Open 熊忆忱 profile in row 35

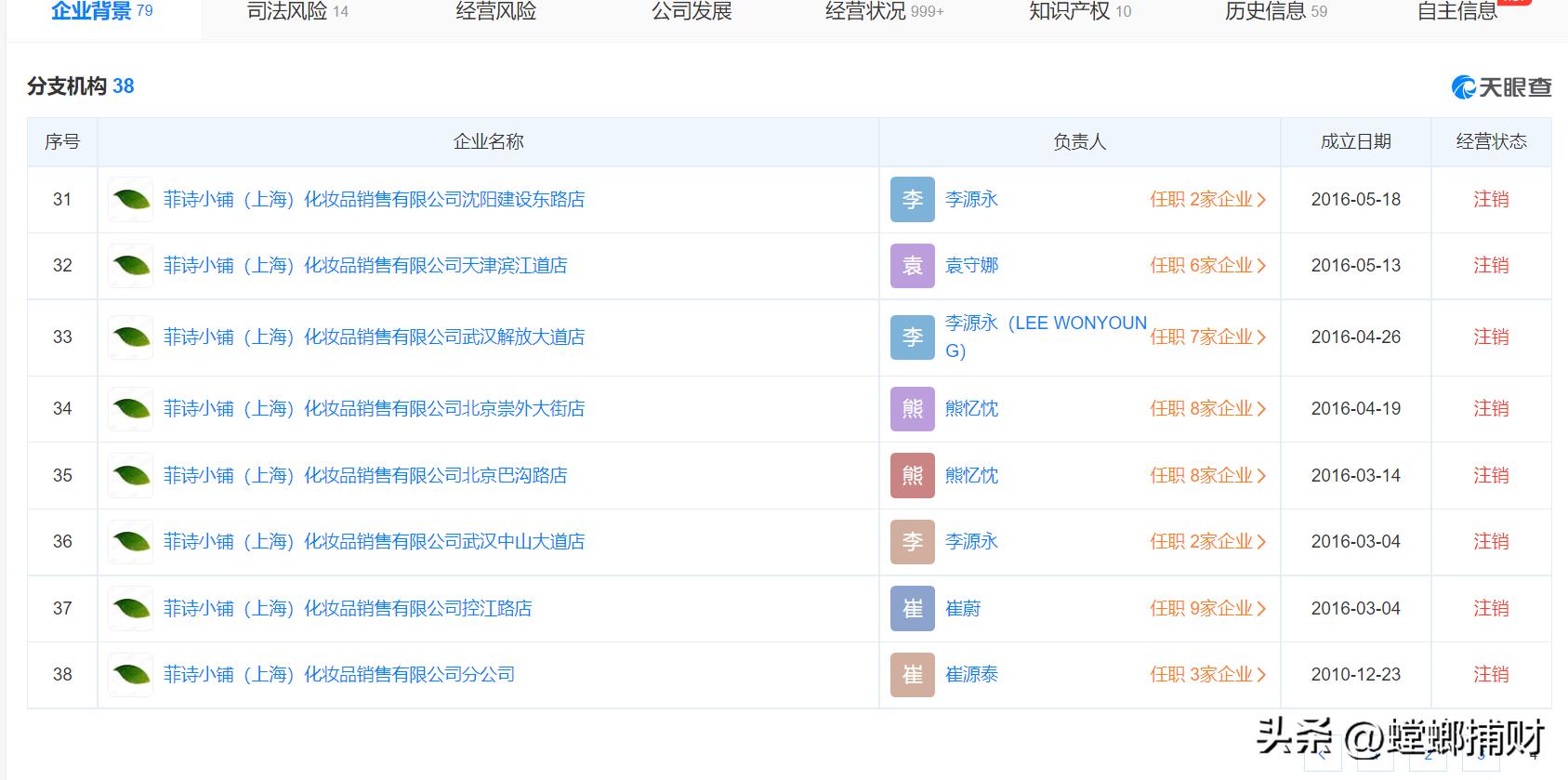971,476
